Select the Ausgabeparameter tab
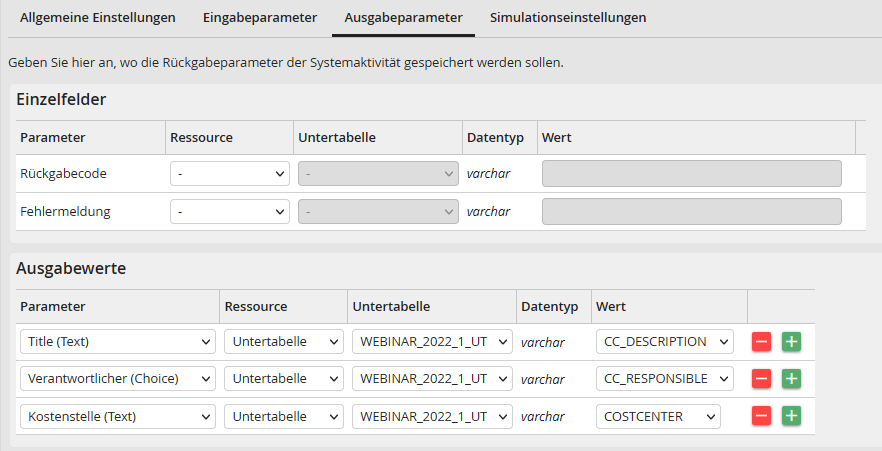Viewport: 882px width, 451px height. point(403,18)
